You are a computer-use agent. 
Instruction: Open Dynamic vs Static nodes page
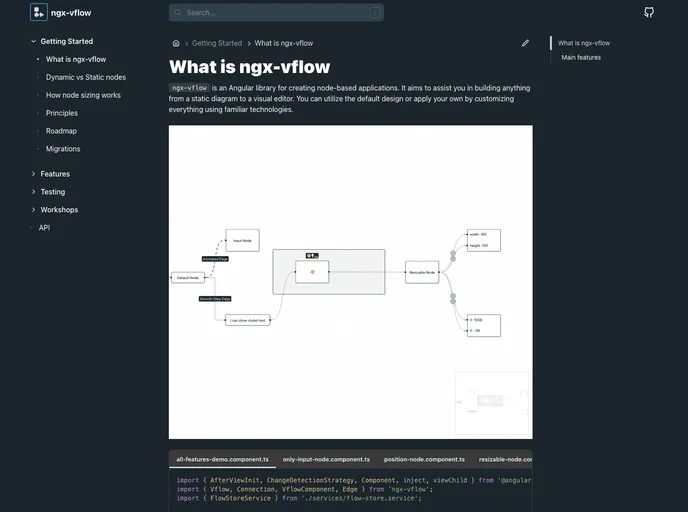[x=86, y=77]
